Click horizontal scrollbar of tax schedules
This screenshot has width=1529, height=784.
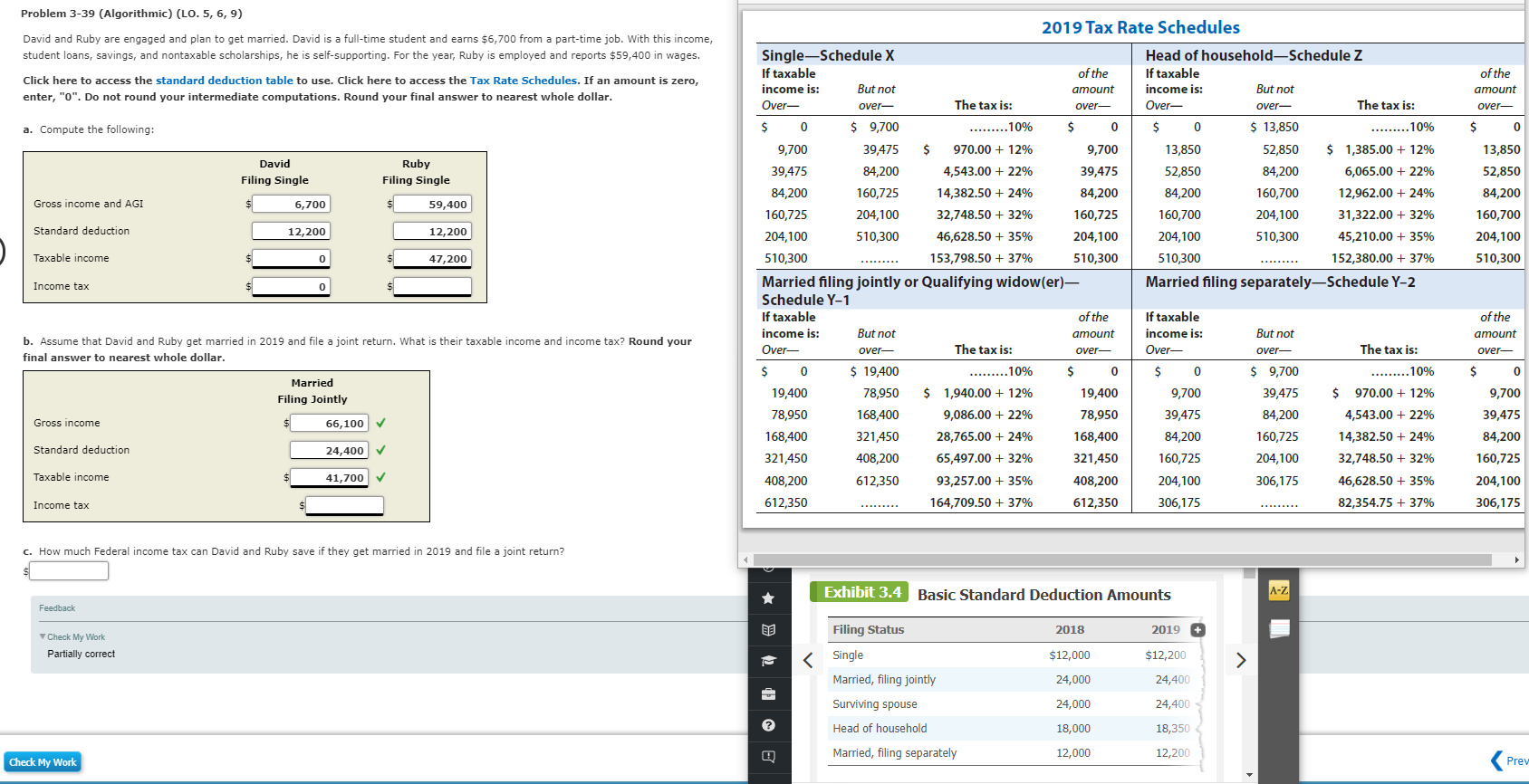(x=1121, y=559)
